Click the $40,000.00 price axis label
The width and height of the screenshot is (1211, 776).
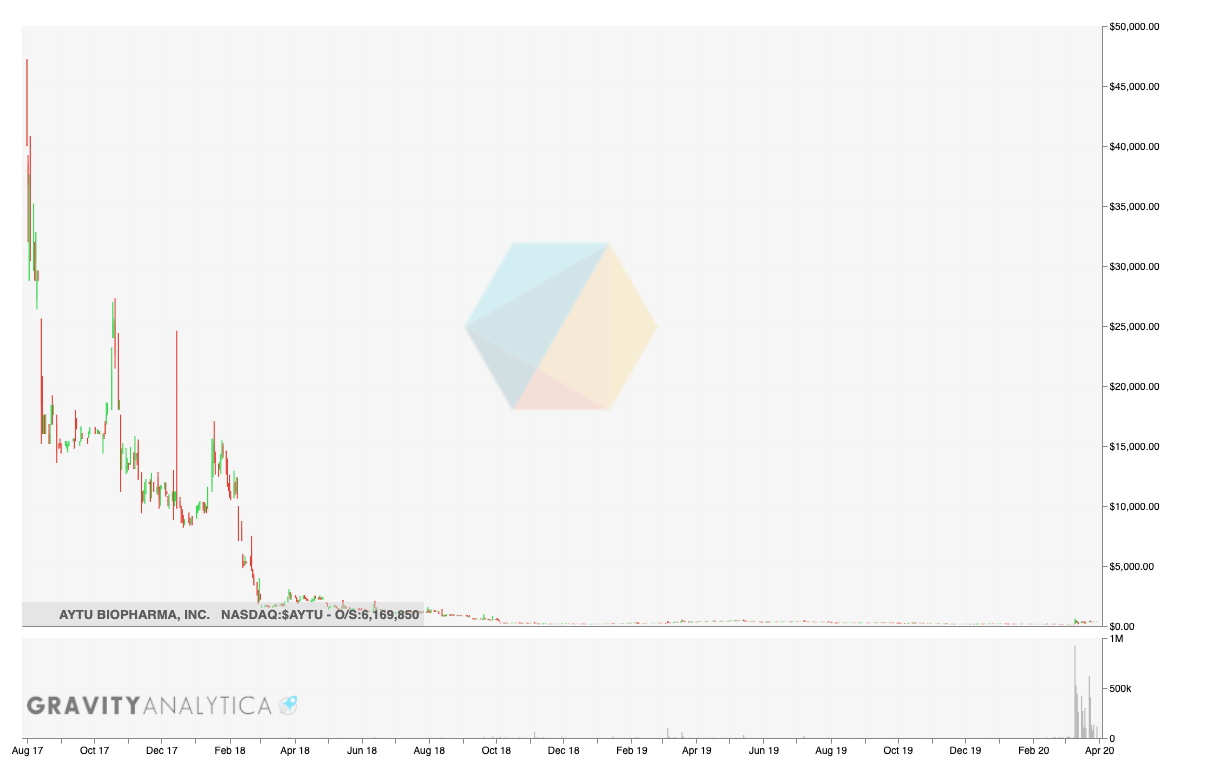tap(1134, 147)
